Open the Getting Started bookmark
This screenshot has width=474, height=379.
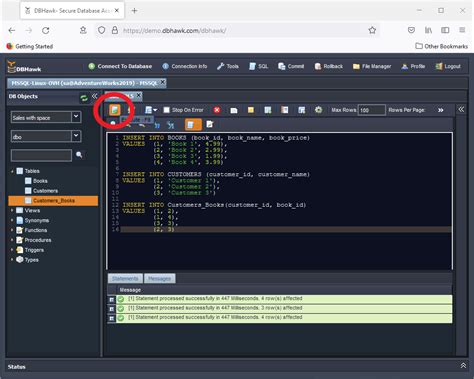[30, 46]
